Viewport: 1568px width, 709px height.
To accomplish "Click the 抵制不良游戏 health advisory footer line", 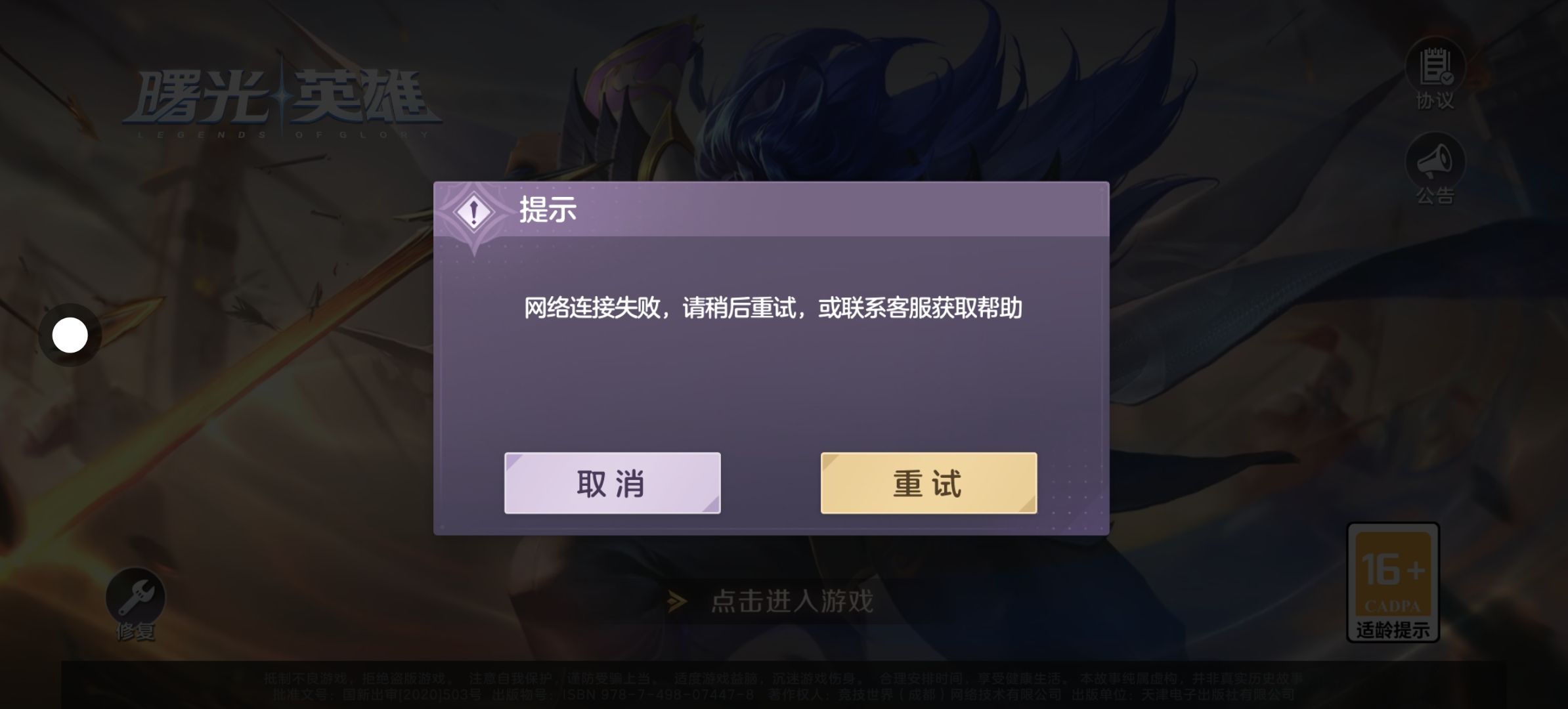I will click(783, 678).
